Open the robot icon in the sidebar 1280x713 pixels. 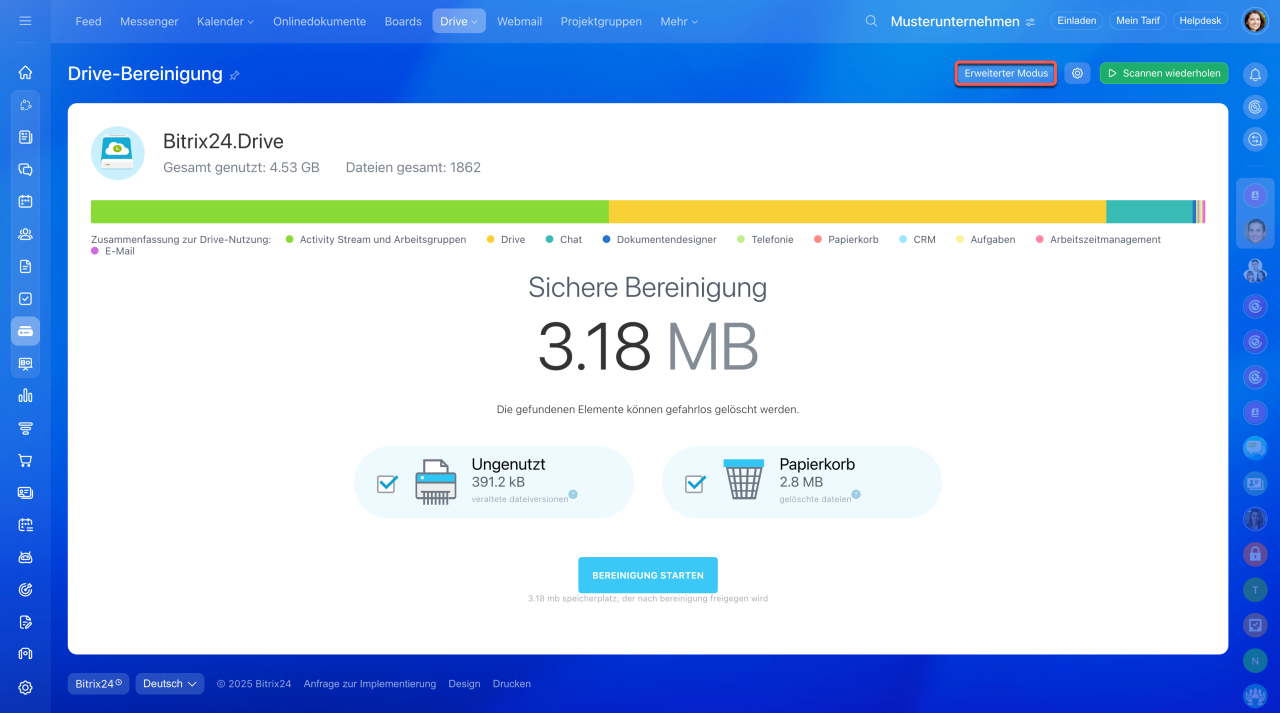[25, 557]
